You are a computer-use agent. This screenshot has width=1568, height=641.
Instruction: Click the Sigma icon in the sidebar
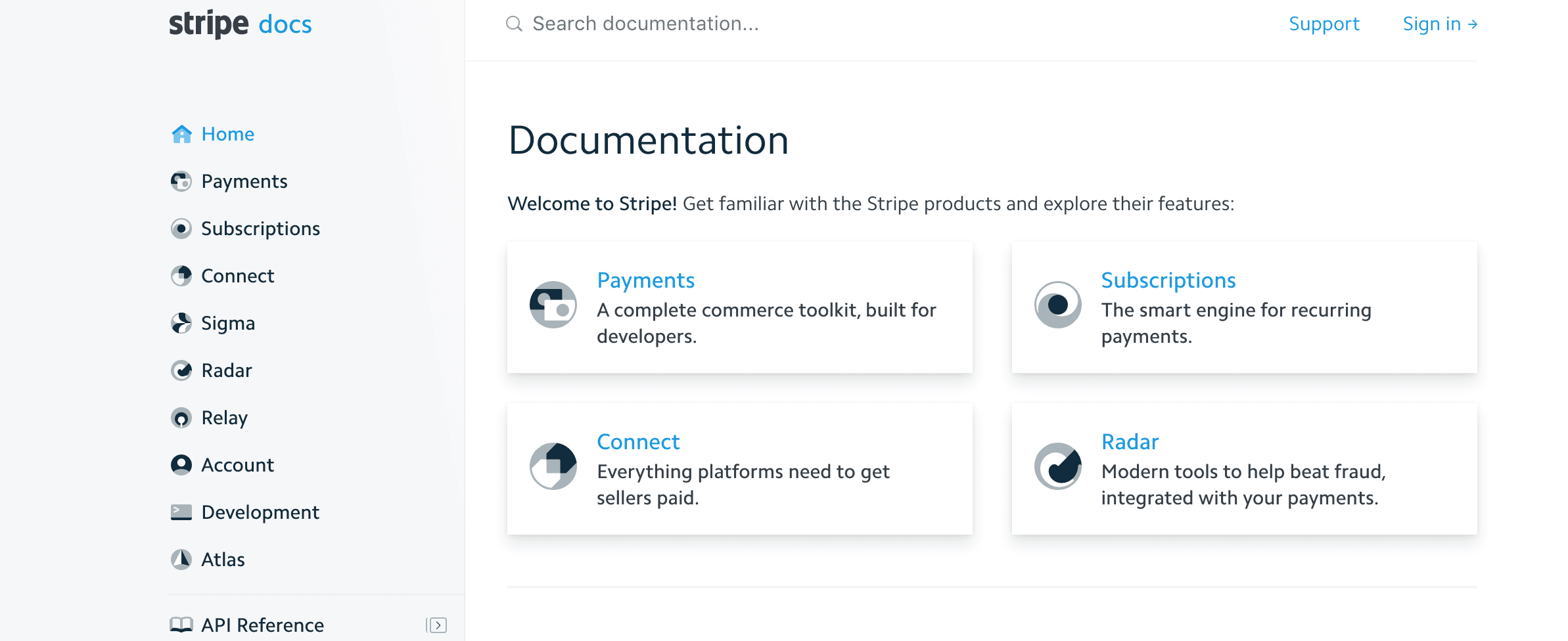(x=181, y=323)
